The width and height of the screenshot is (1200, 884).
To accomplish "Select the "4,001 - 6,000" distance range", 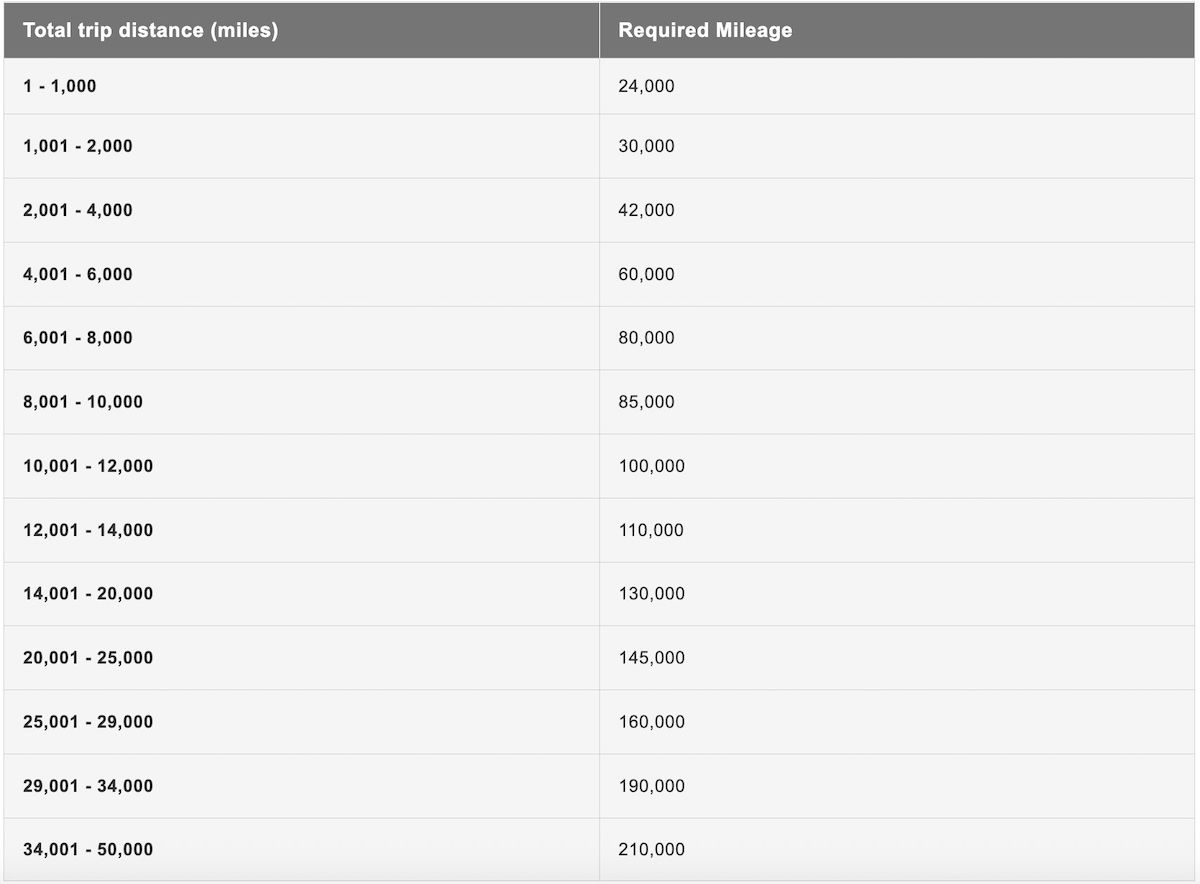I will point(78,274).
